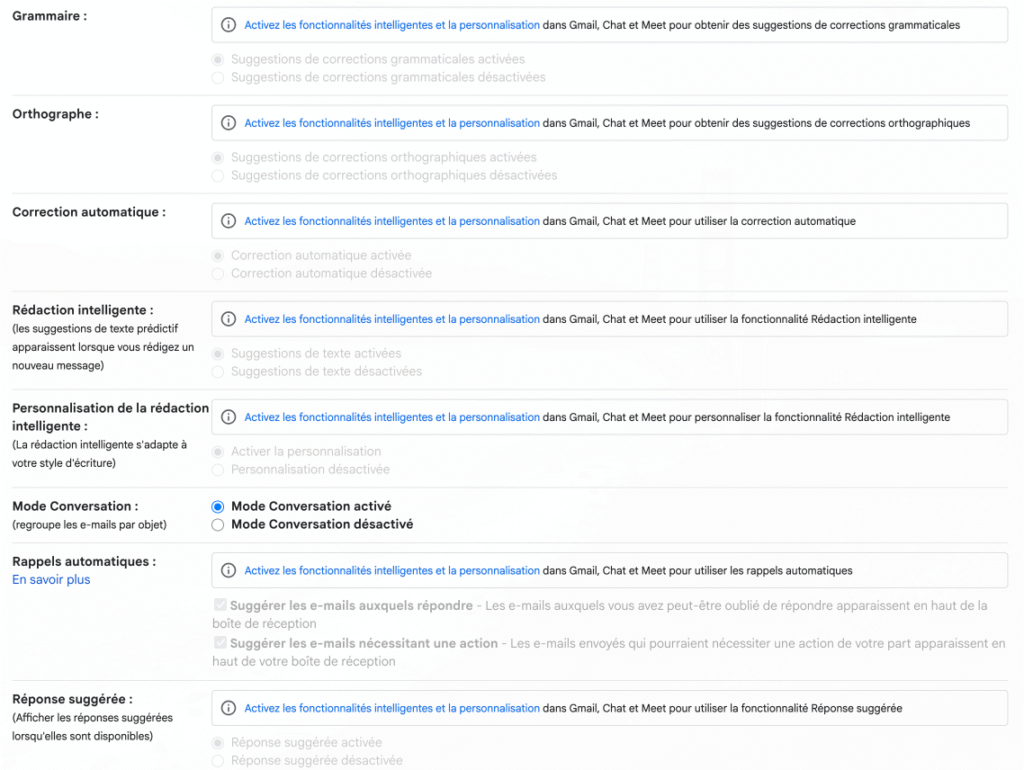1024x770 pixels.
Task: Click the info icon in Rédaction intelligente banner
Action: [228, 319]
